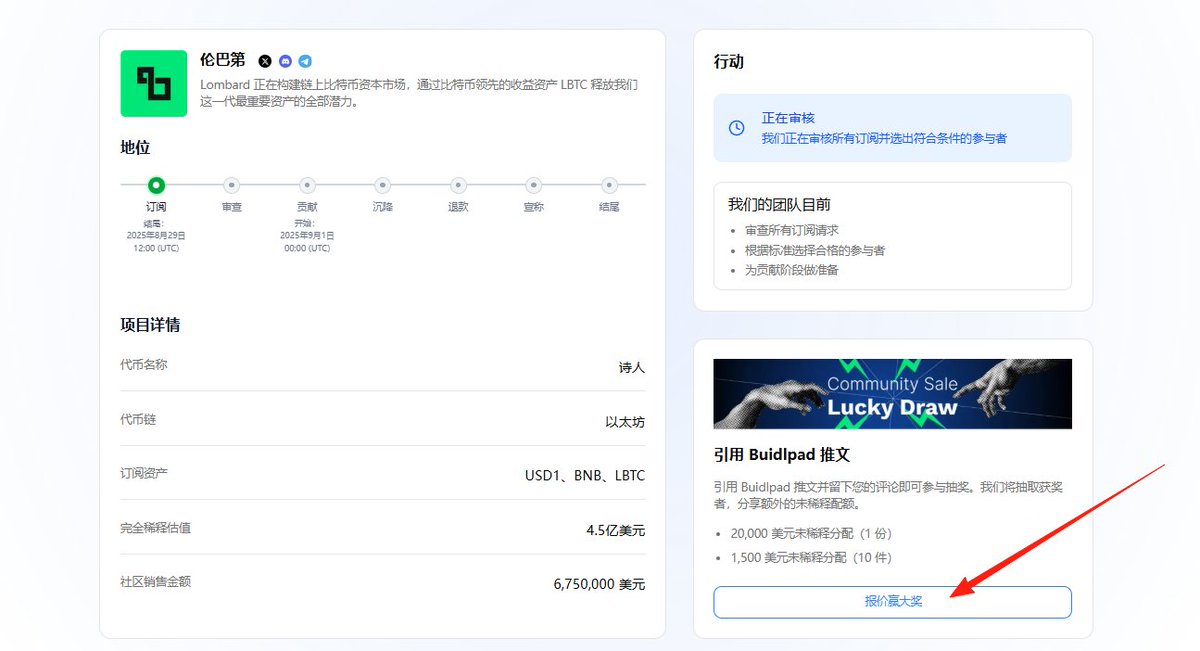Screen dimensions: 1200x651
Task: Click the 地位 section heading
Action: [135, 147]
